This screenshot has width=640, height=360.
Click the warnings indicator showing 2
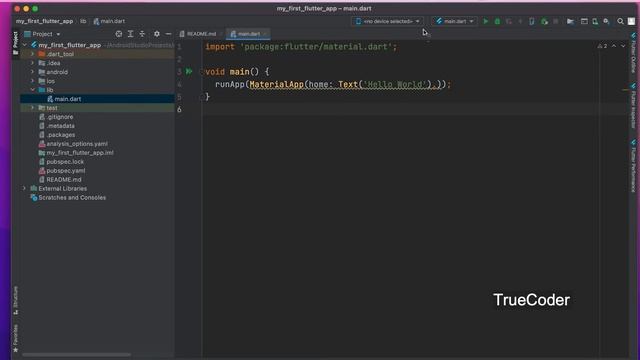(602, 46)
